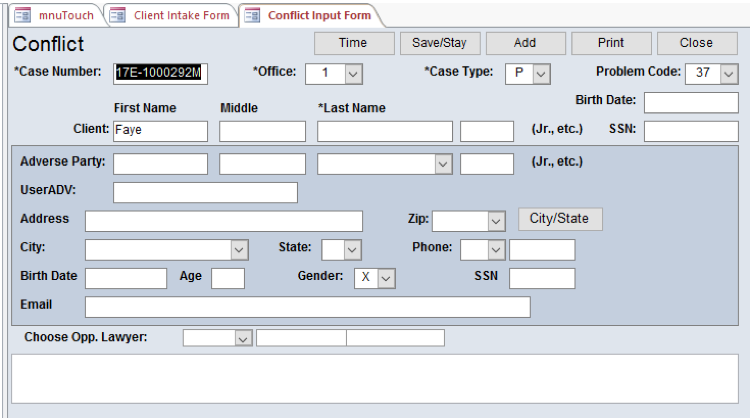
Task: Click the Time button
Action: click(x=353, y=43)
